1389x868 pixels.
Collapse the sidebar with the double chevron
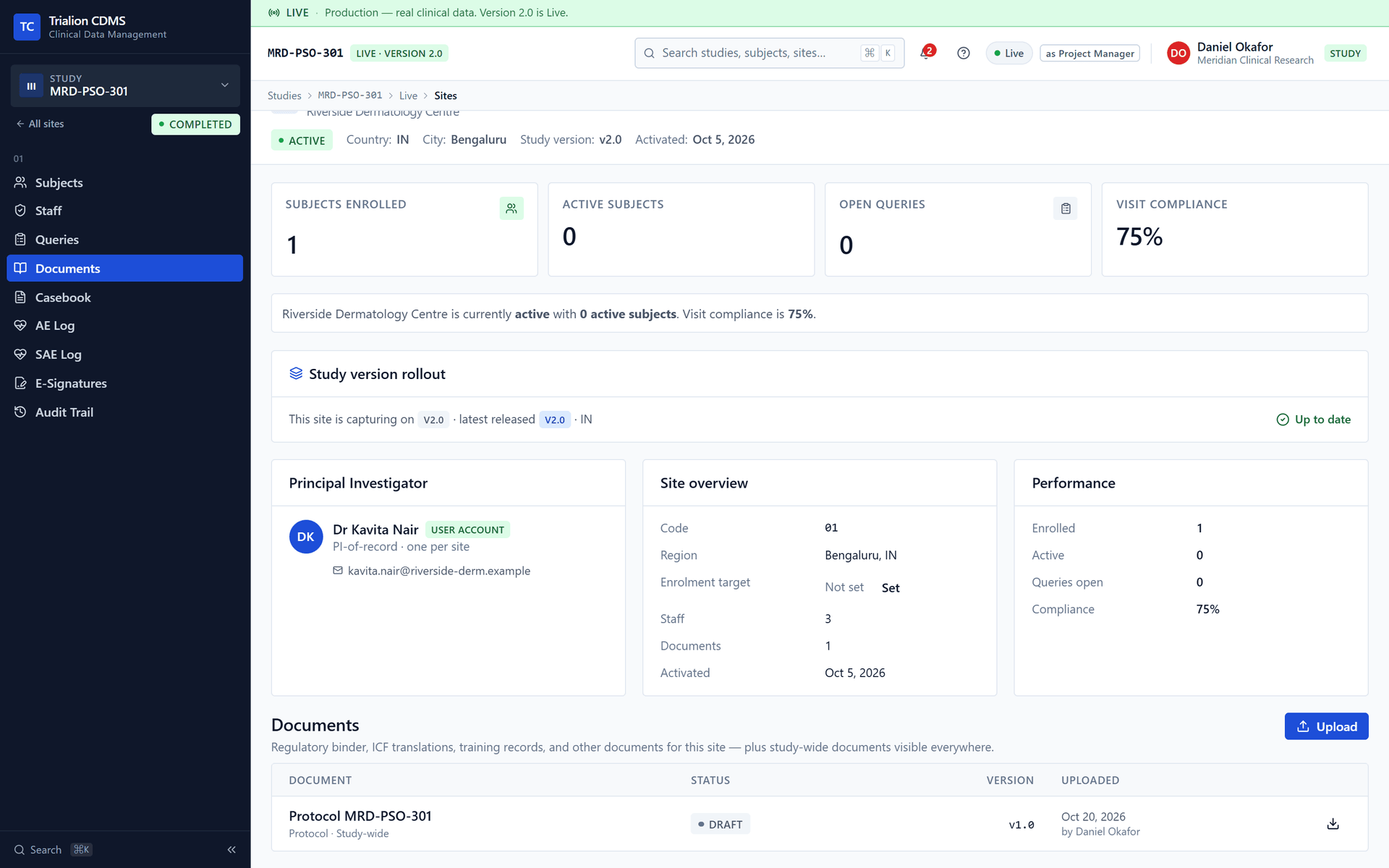(x=231, y=850)
